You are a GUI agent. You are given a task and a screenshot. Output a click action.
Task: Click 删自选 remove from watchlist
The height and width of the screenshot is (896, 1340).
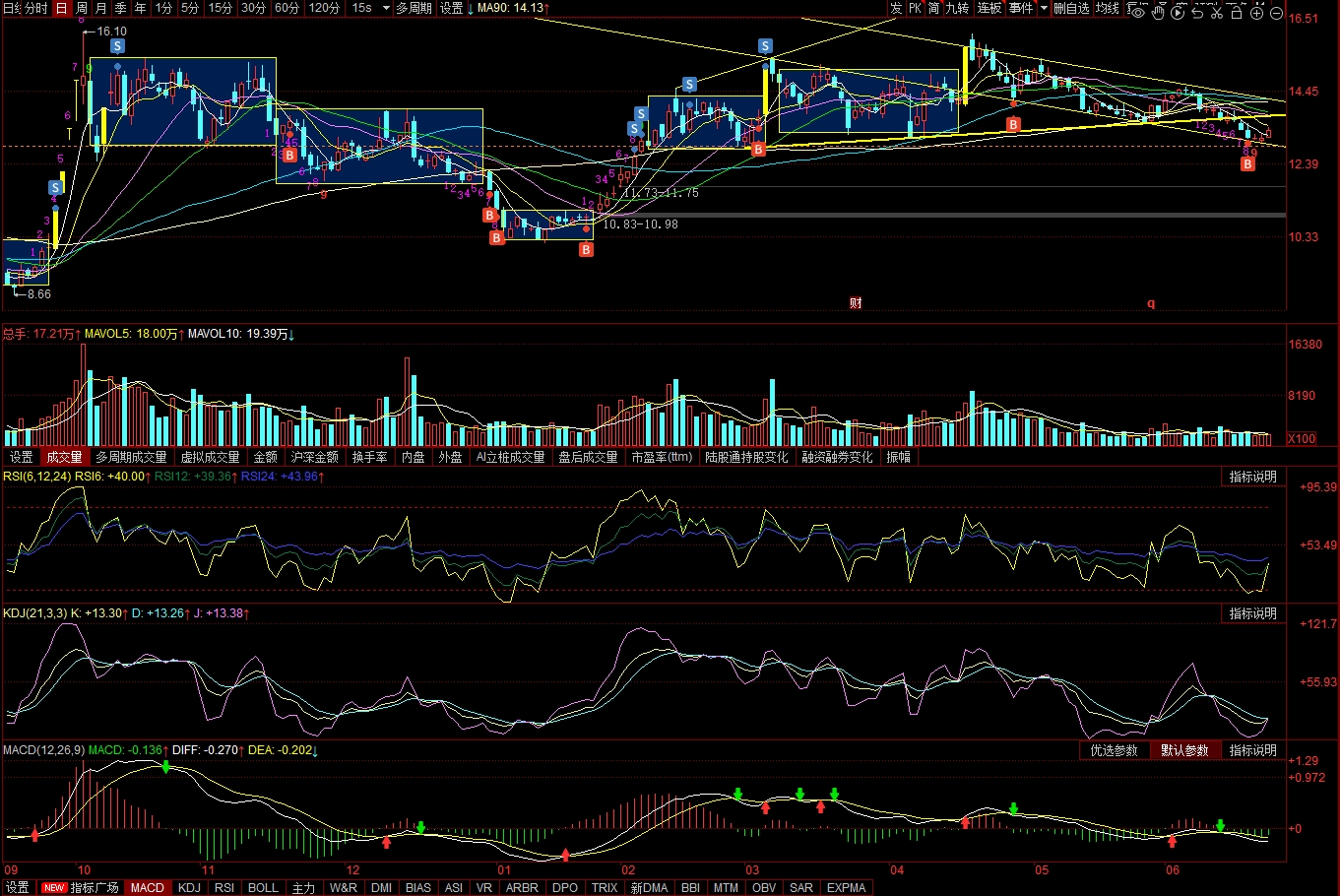[1071, 8]
